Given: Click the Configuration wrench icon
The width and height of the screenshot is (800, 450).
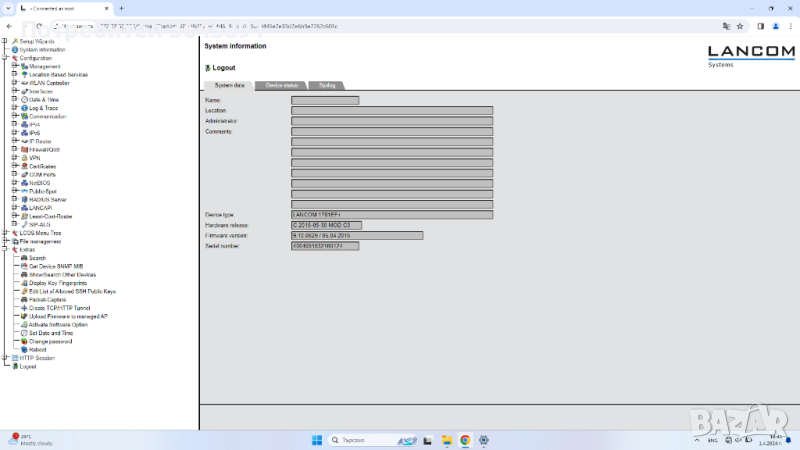Looking at the screenshot, I should click(15, 58).
